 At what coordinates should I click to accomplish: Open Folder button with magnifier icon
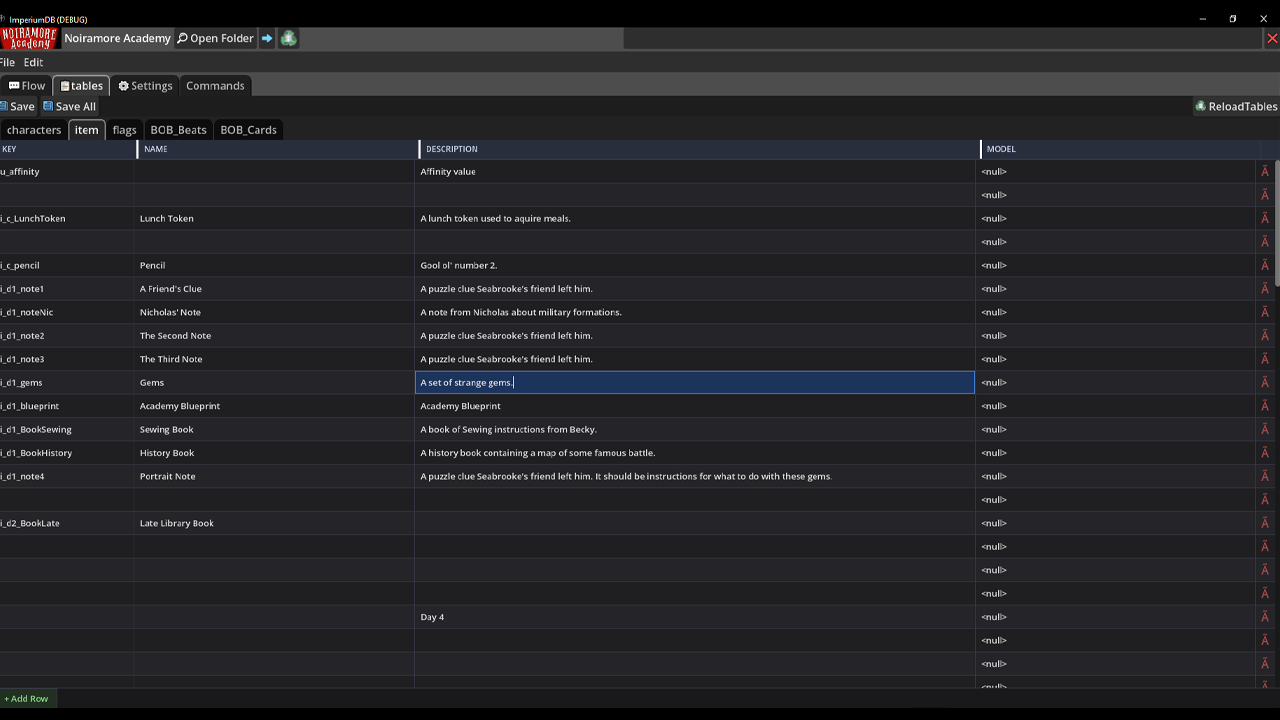click(215, 38)
